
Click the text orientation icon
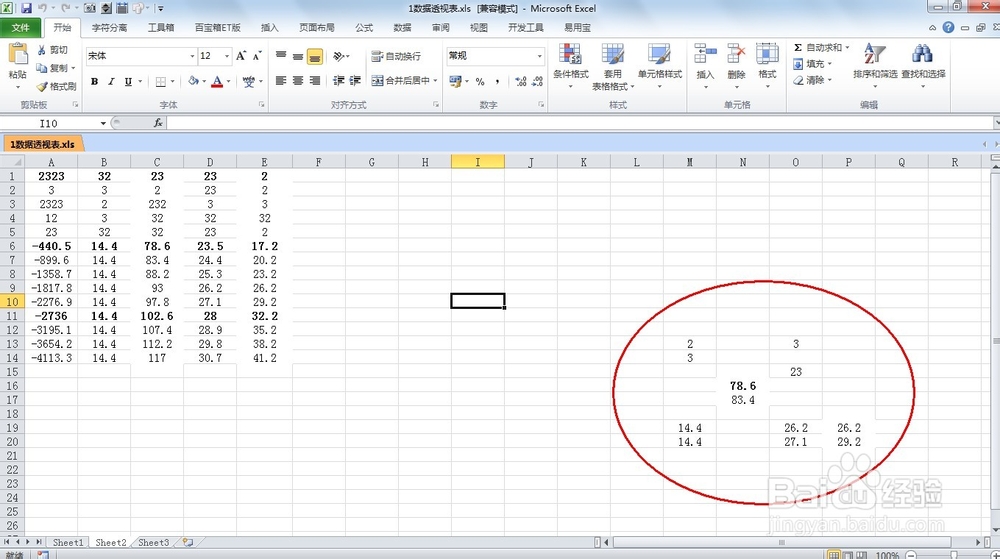pos(339,56)
